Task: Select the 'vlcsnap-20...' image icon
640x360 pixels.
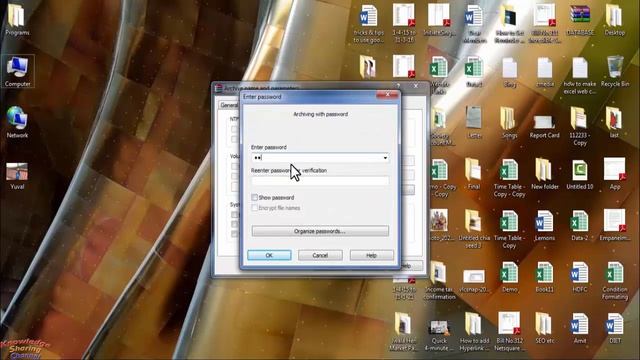Action: point(474,280)
